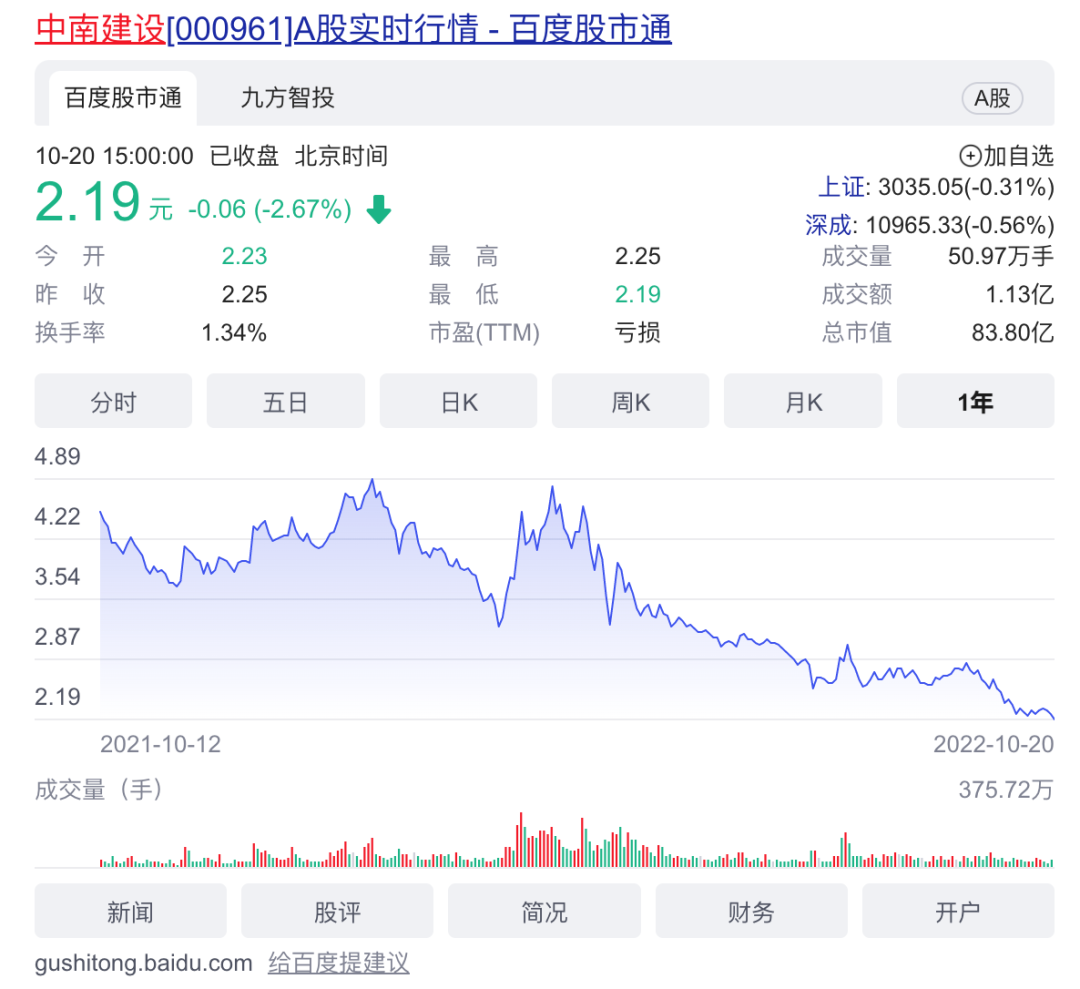Image resolution: width=1080 pixels, height=989 pixels.
Task: Click the tallest red volume bar
Action: coord(522,840)
